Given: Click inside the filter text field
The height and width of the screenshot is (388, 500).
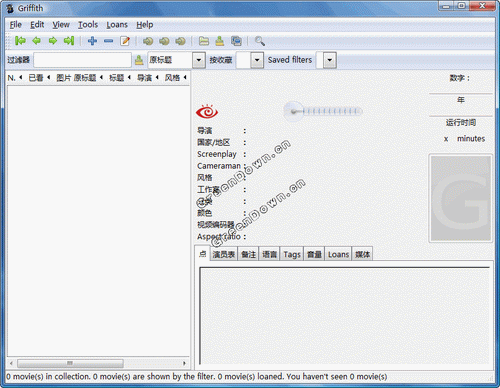Looking at the screenshot, I should [x=82, y=60].
